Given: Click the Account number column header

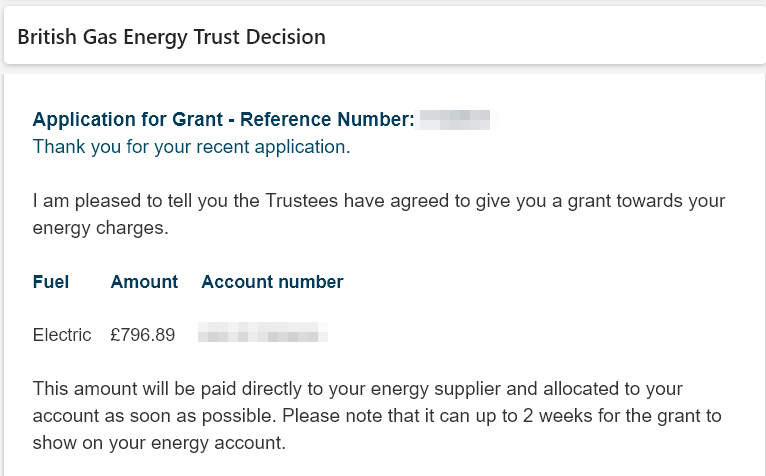Looking at the screenshot, I should coord(273,282).
